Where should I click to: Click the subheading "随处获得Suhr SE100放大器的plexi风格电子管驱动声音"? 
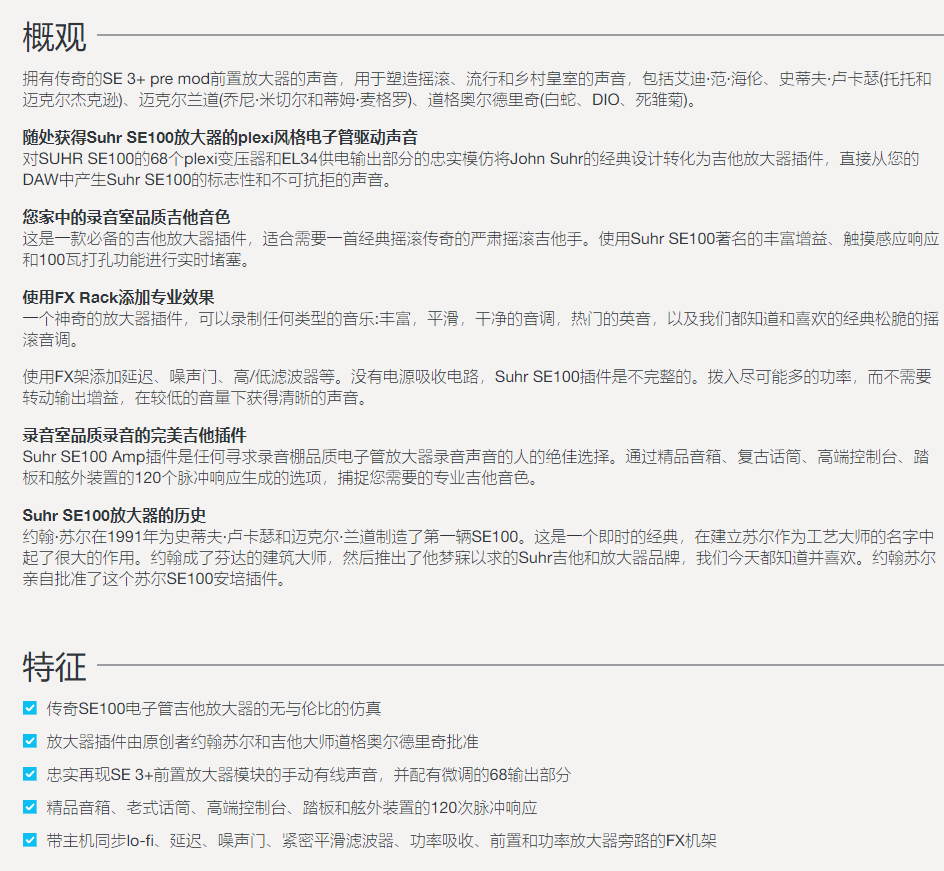(220, 137)
